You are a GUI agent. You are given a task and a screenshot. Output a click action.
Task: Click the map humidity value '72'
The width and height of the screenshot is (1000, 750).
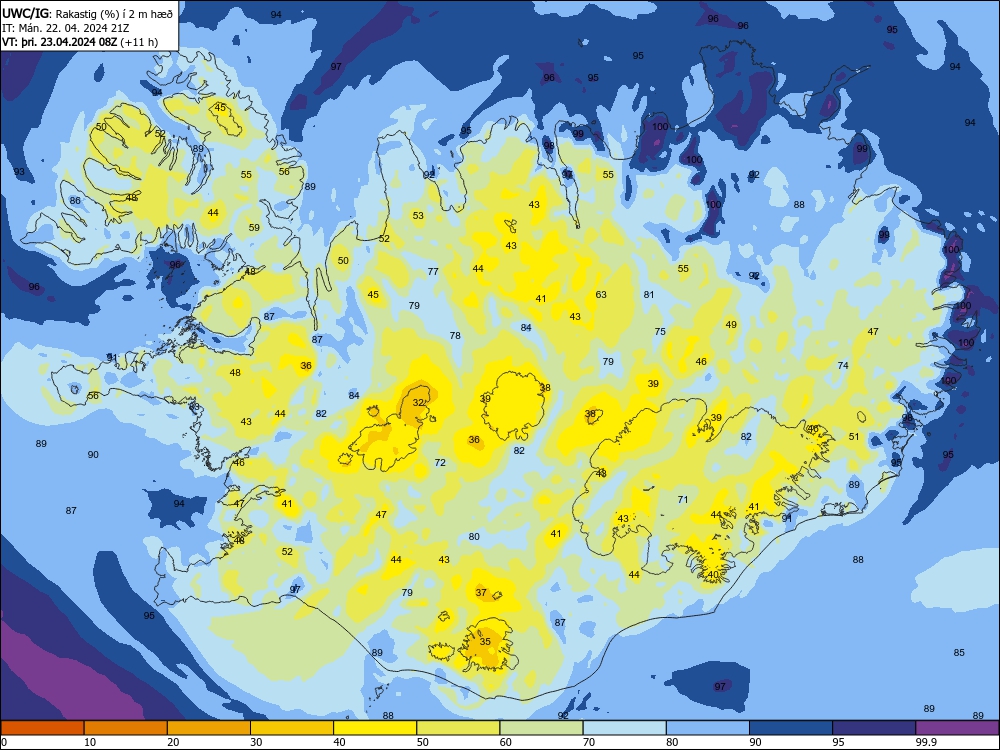pyautogui.click(x=440, y=462)
